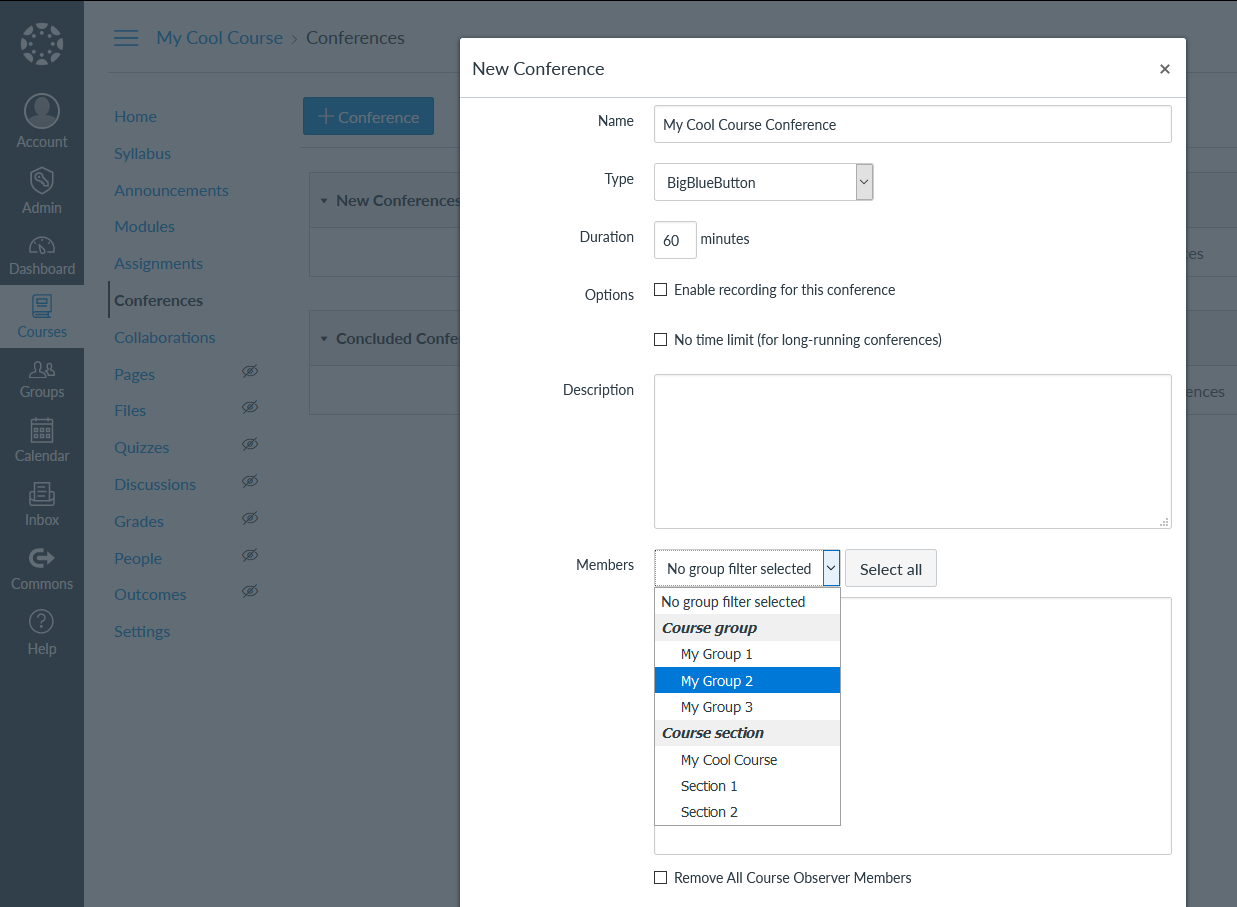Open Assignments in course navigation

point(158,263)
